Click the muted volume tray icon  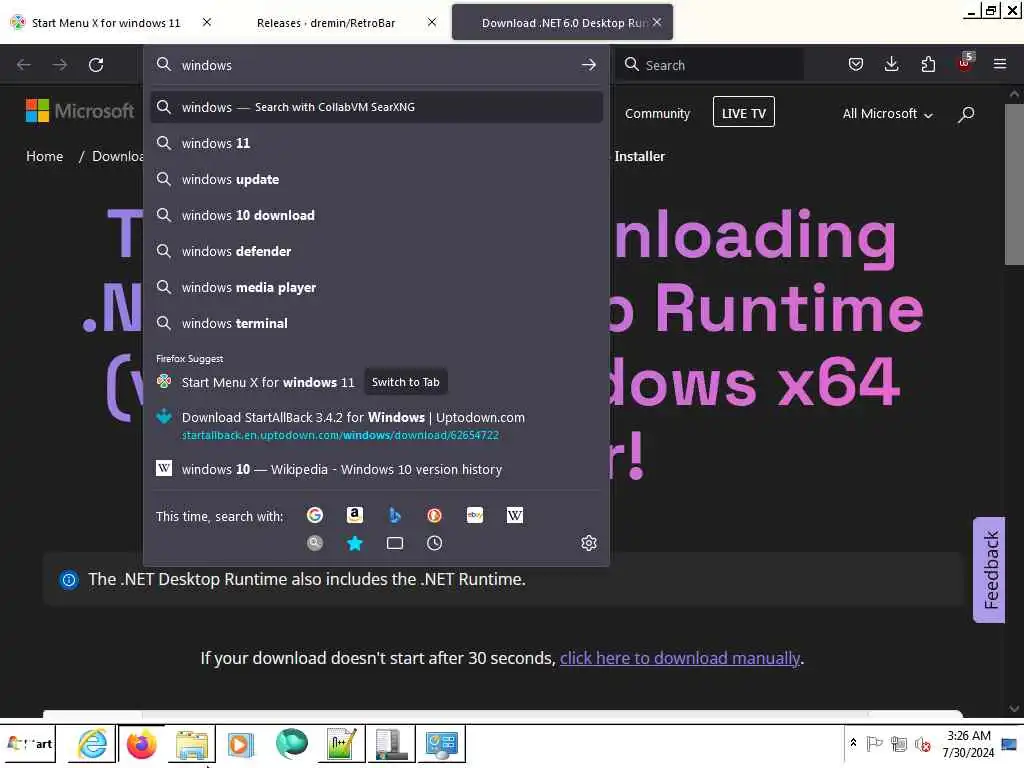coord(923,744)
